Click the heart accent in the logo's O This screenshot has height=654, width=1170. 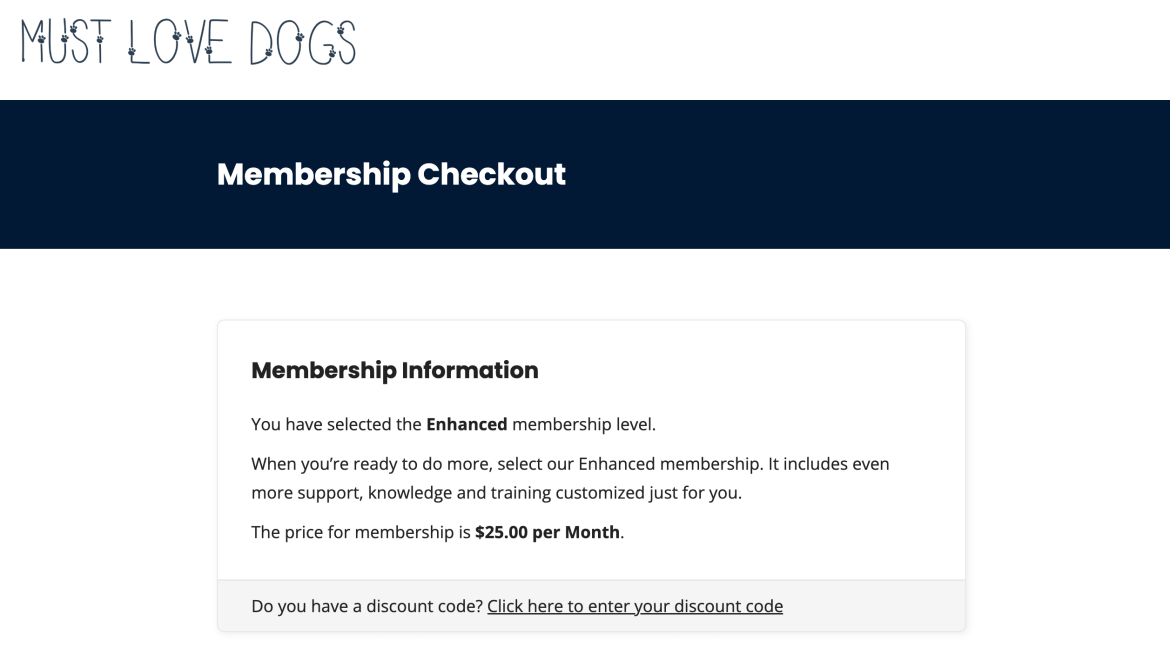[x=178, y=37]
